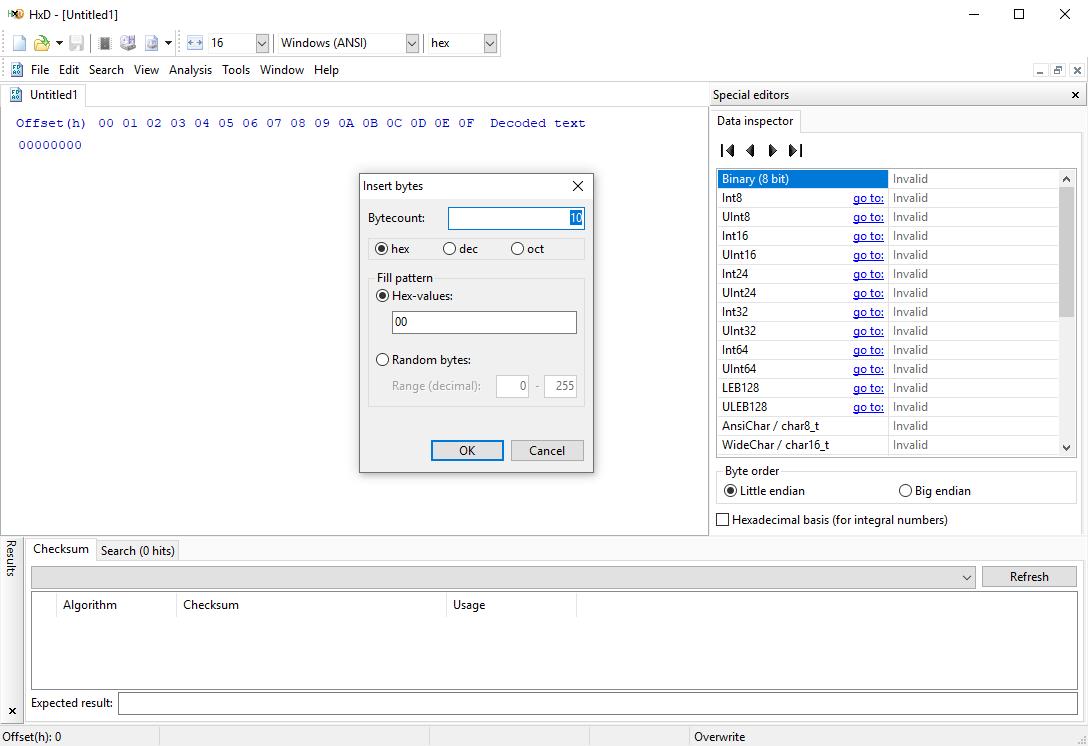Click the Hex-values input field

pos(484,322)
